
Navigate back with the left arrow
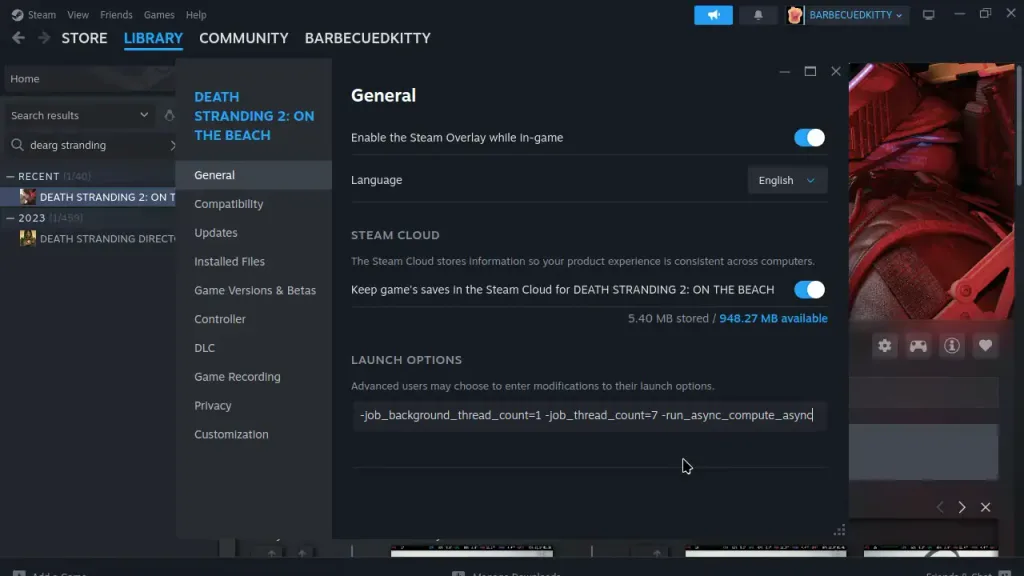[x=18, y=38]
